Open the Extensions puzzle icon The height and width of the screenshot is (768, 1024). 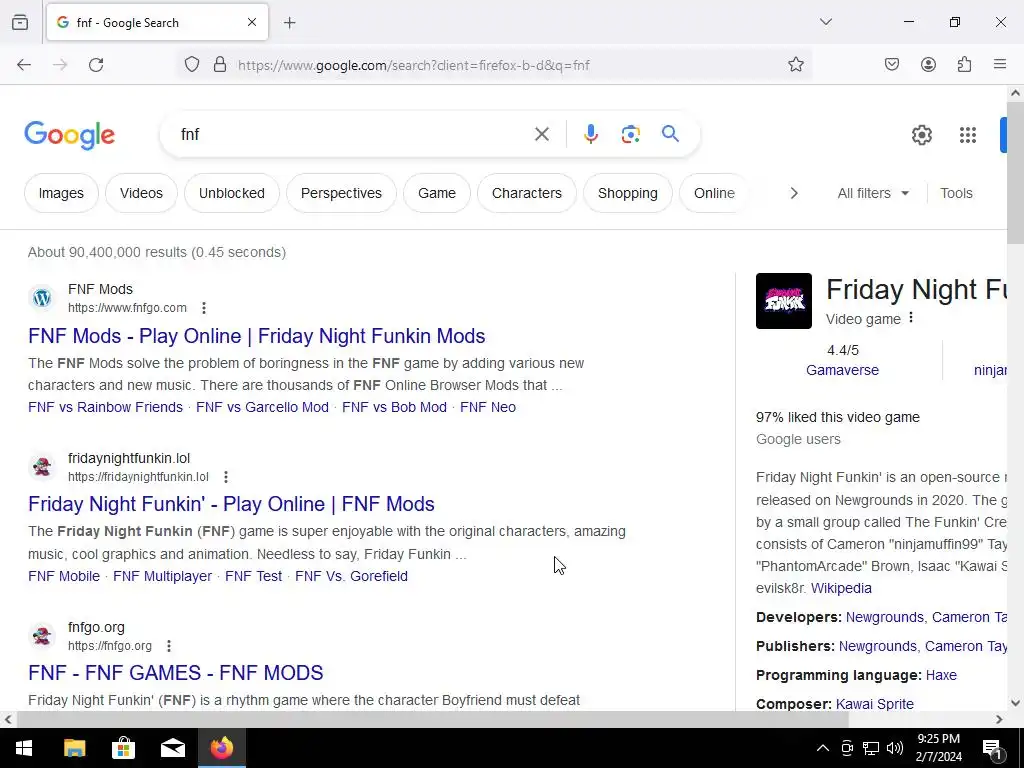coord(964,65)
